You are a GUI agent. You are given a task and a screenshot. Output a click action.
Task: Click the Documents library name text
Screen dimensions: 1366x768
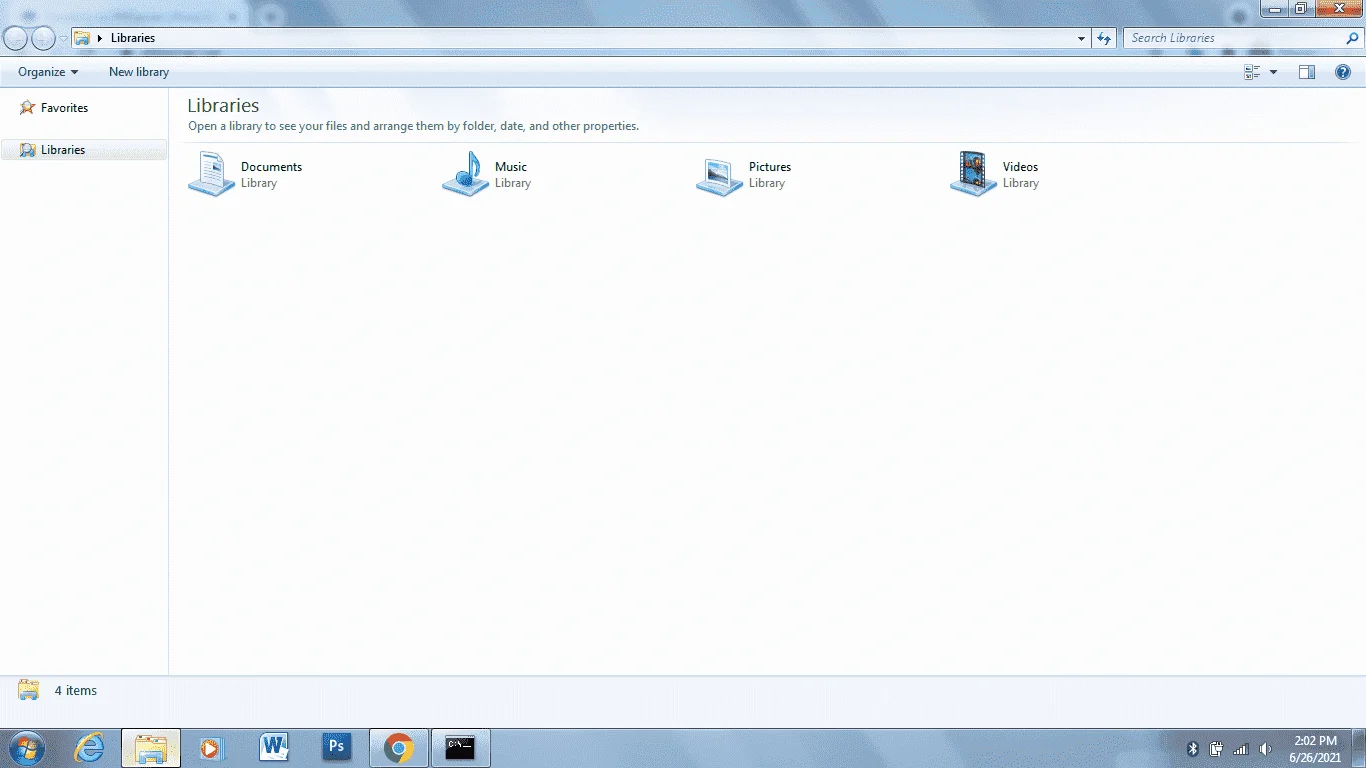click(x=271, y=167)
